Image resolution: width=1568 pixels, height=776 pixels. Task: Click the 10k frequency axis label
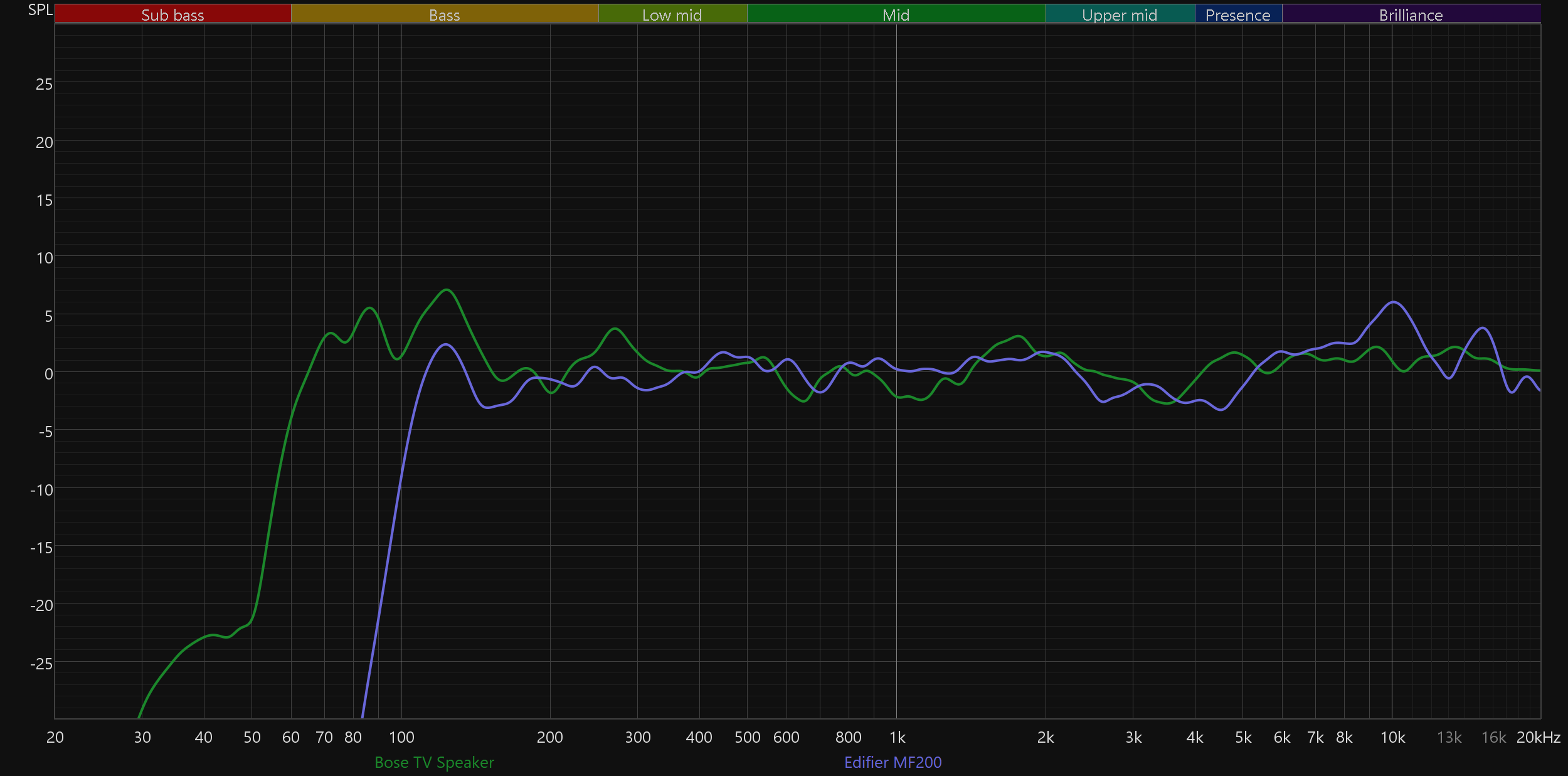pyautogui.click(x=1392, y=737)
